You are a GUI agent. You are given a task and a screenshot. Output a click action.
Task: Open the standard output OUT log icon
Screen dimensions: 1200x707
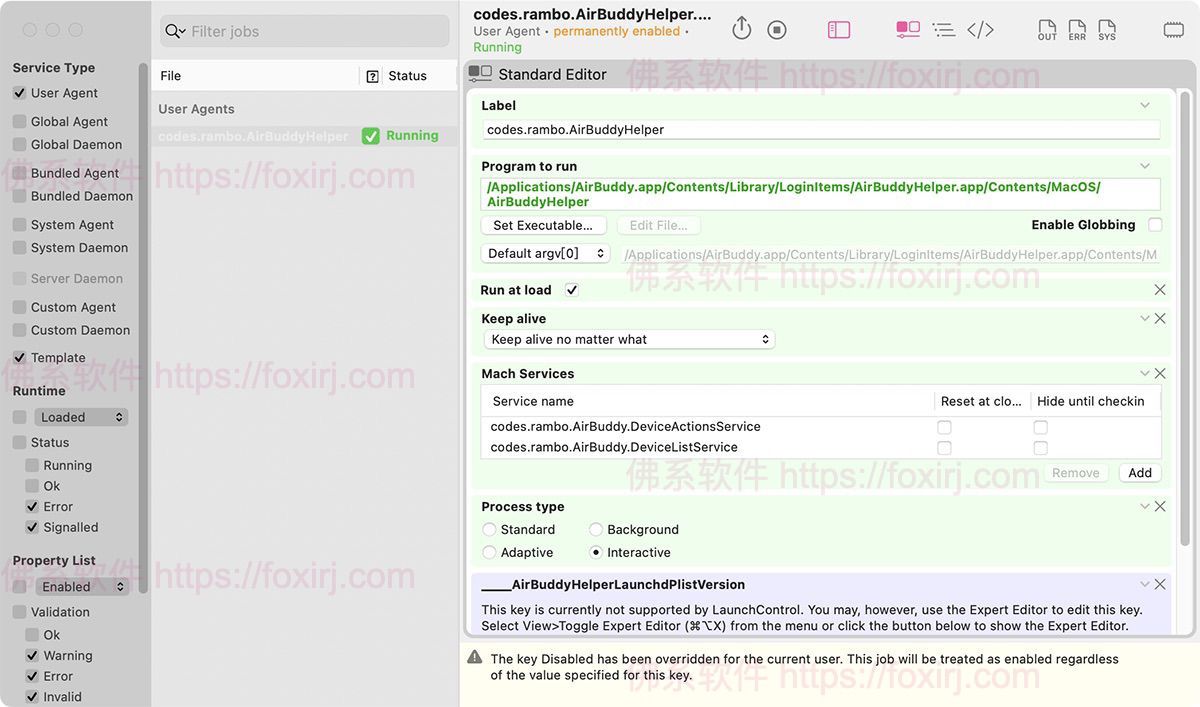point(1047,30)
